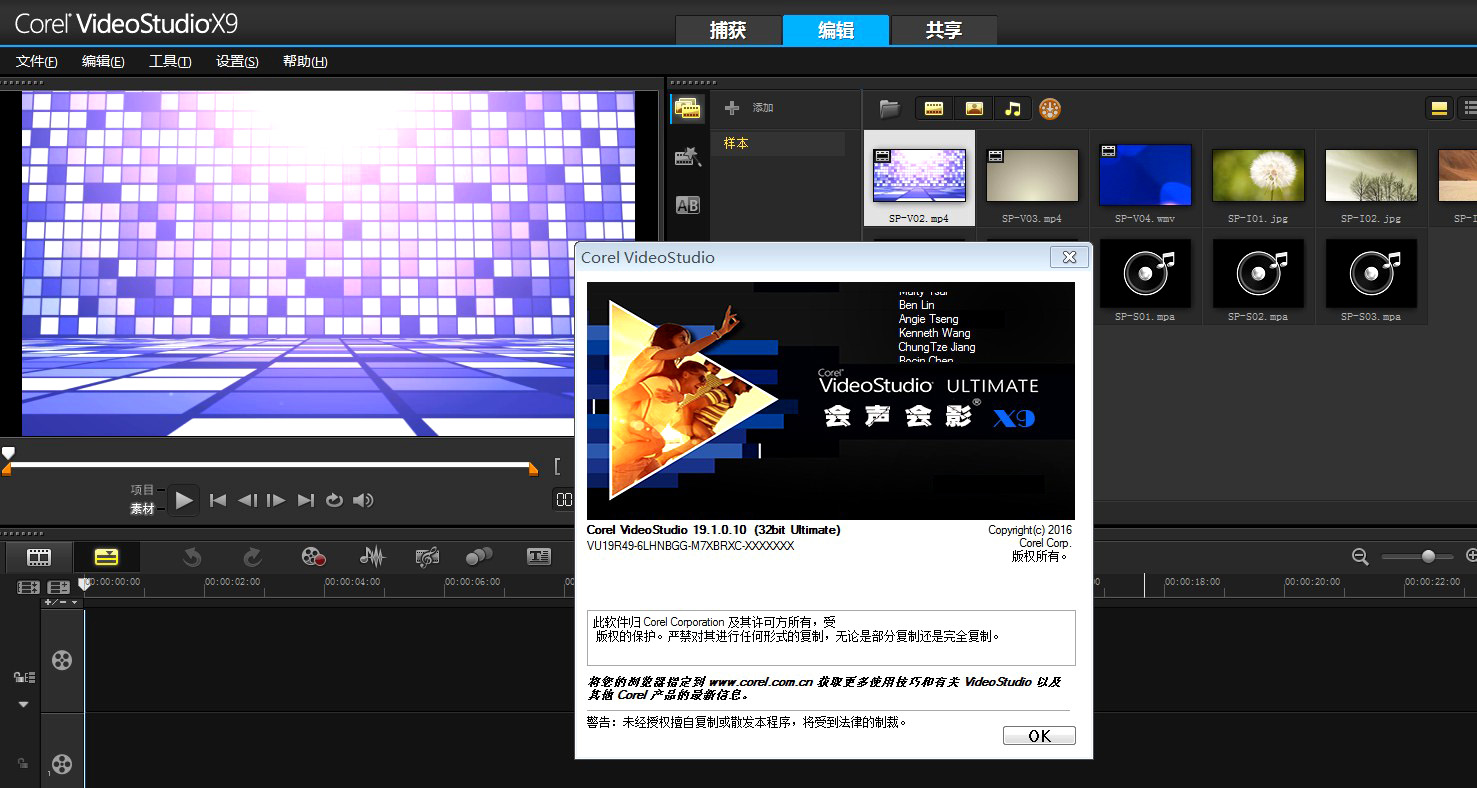
Task: Select 项目 (Project) playback mode
Action: 143,490
